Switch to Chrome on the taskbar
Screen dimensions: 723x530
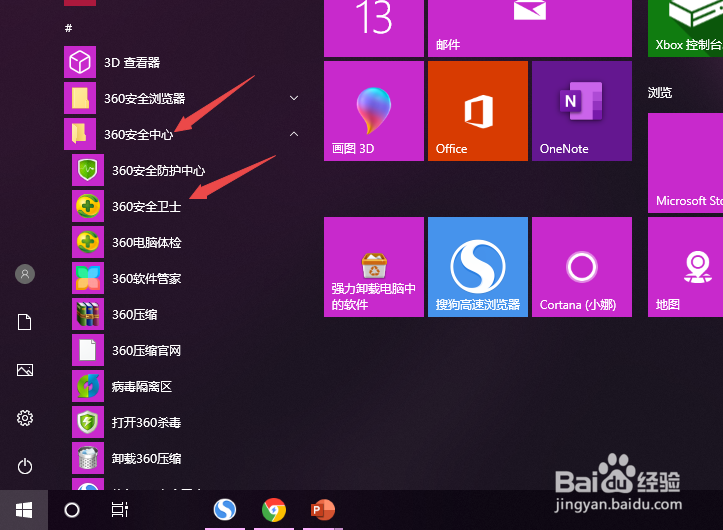click(274, 510)
